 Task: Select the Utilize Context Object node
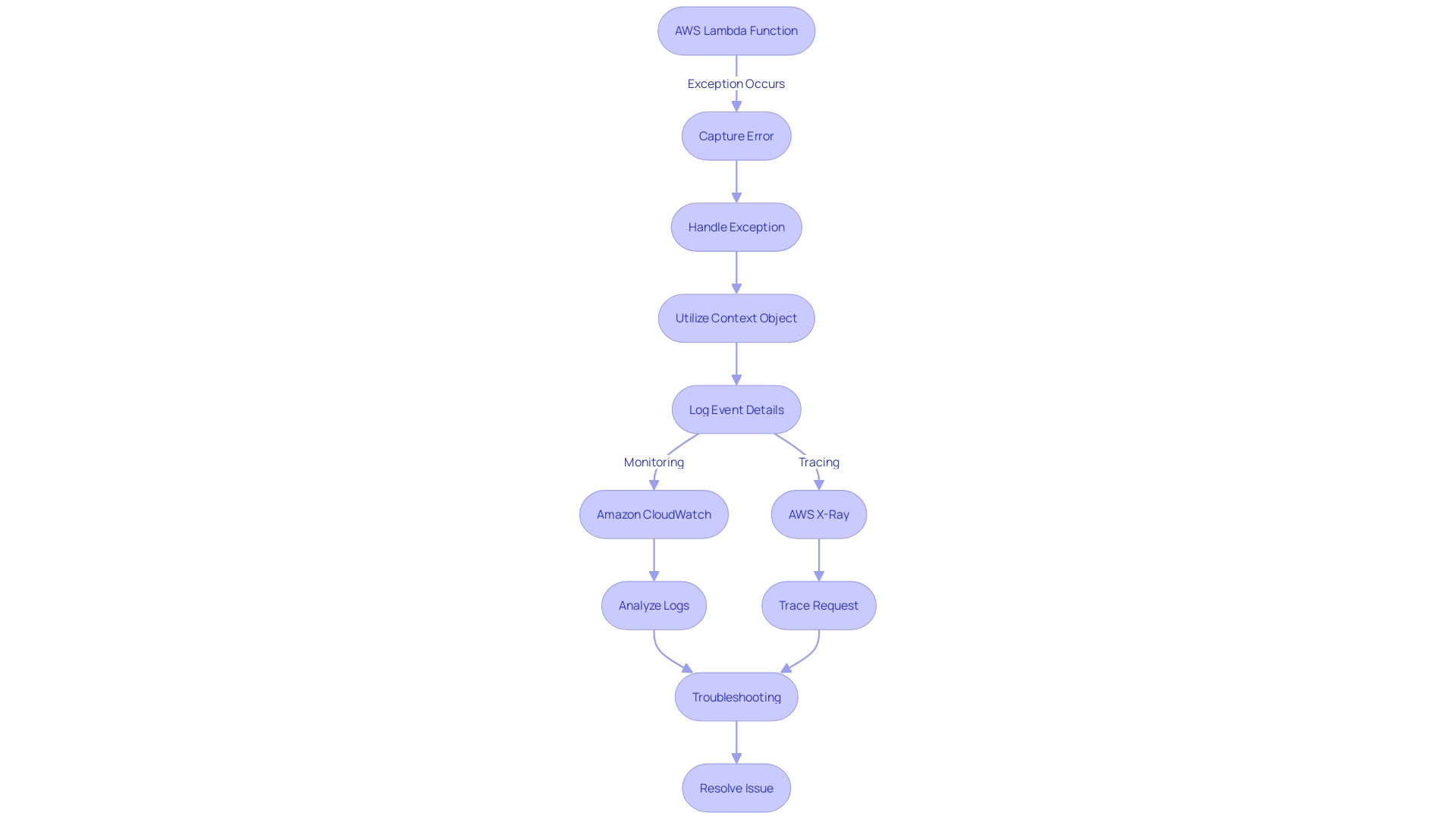[x=736, y=317]
